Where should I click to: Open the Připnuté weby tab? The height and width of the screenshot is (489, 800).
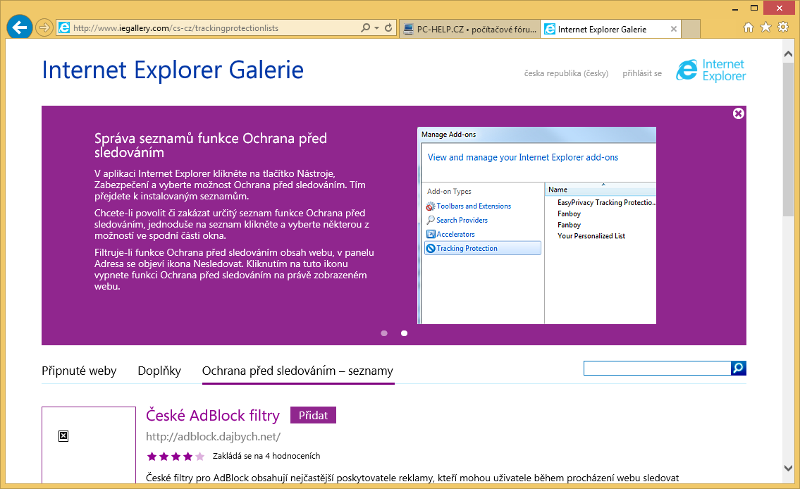79,371
